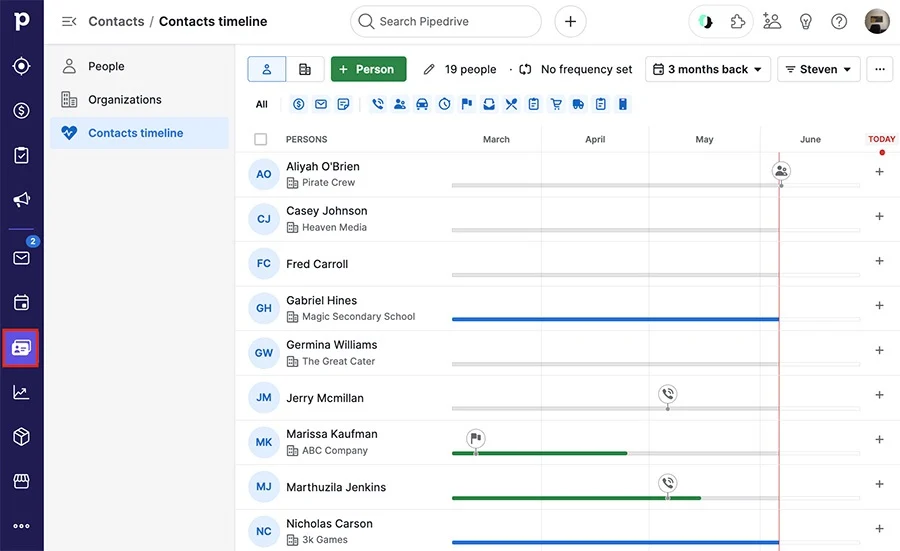Toggle the shopping cart filter
The width and height of the screenshot is (900, 551).
(x=556, y=104)
